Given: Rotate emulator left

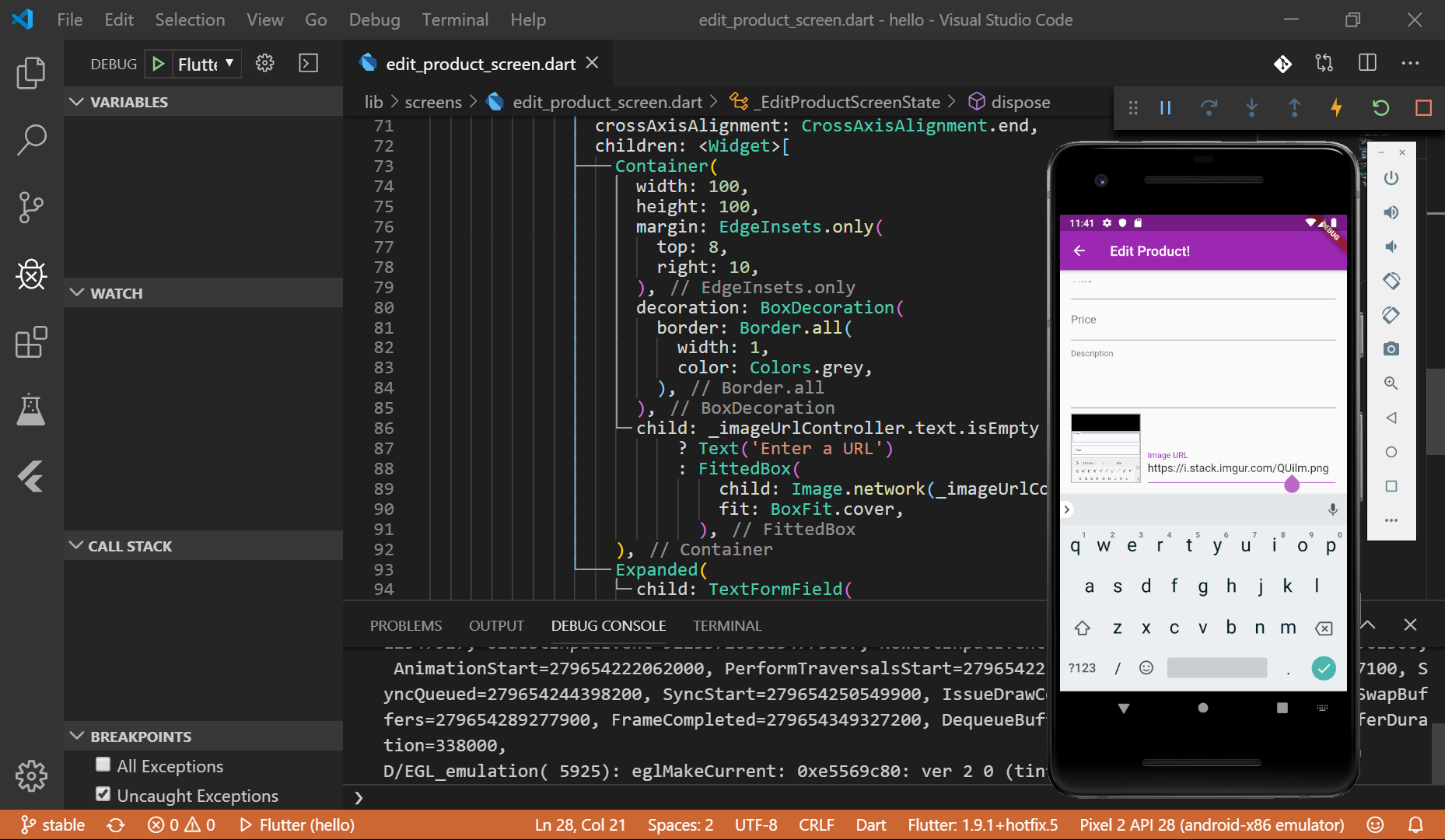Looking at the screenshot, I should coord(1391,281).
